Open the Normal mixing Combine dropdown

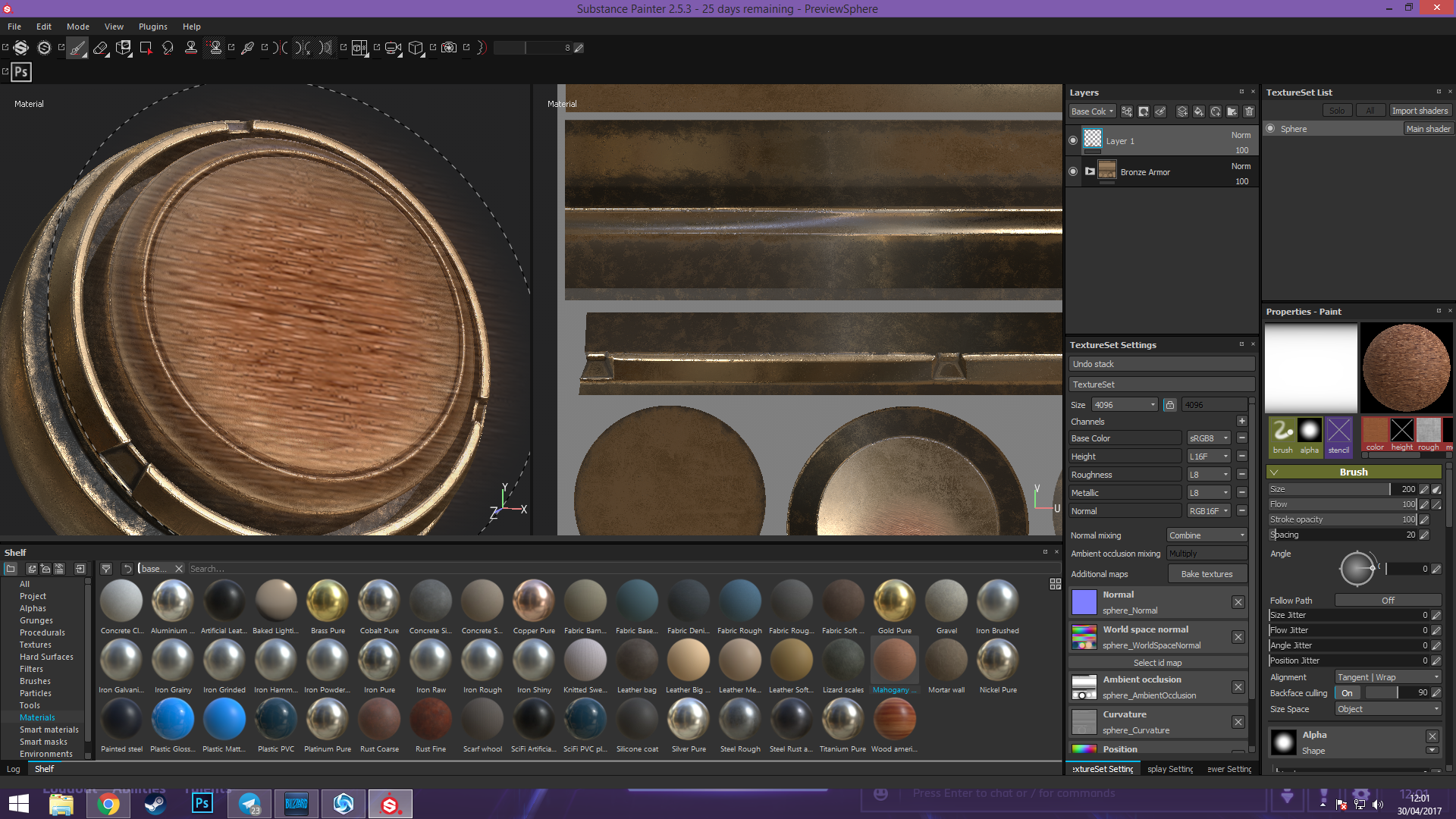click(1207, 535)
